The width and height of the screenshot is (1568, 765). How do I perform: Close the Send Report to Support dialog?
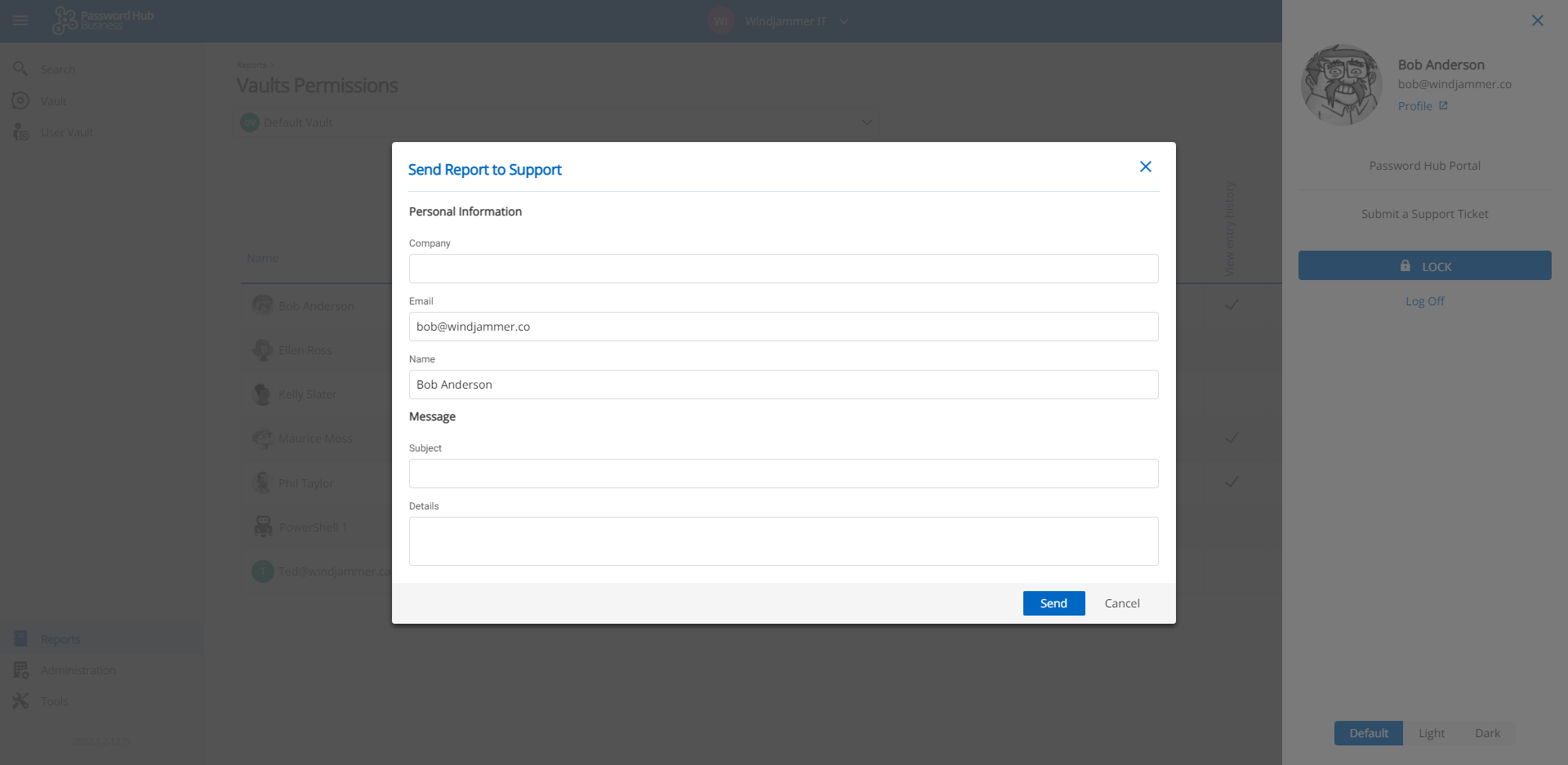[x=1145, y=167]
